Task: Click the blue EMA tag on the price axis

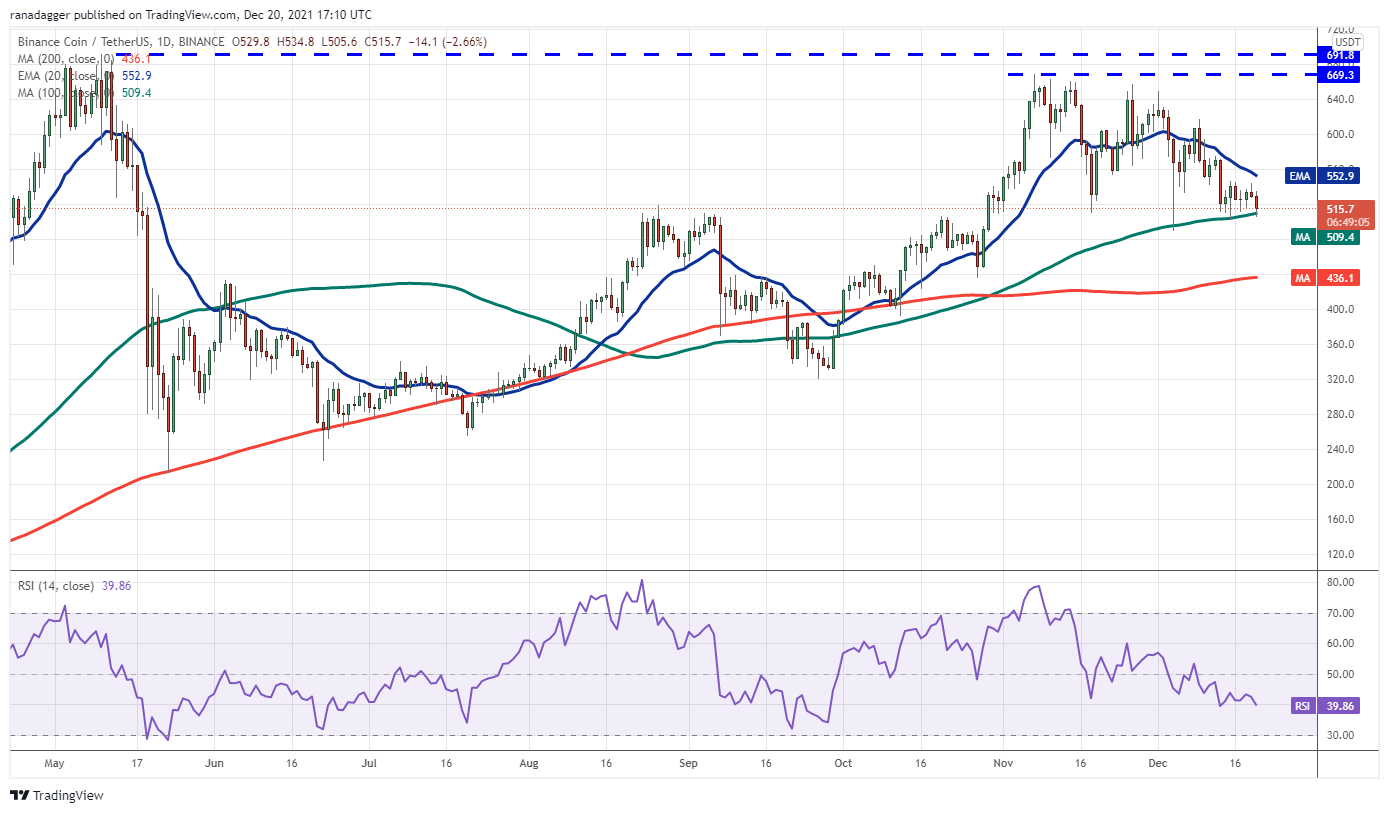Action: point(1300,176)
